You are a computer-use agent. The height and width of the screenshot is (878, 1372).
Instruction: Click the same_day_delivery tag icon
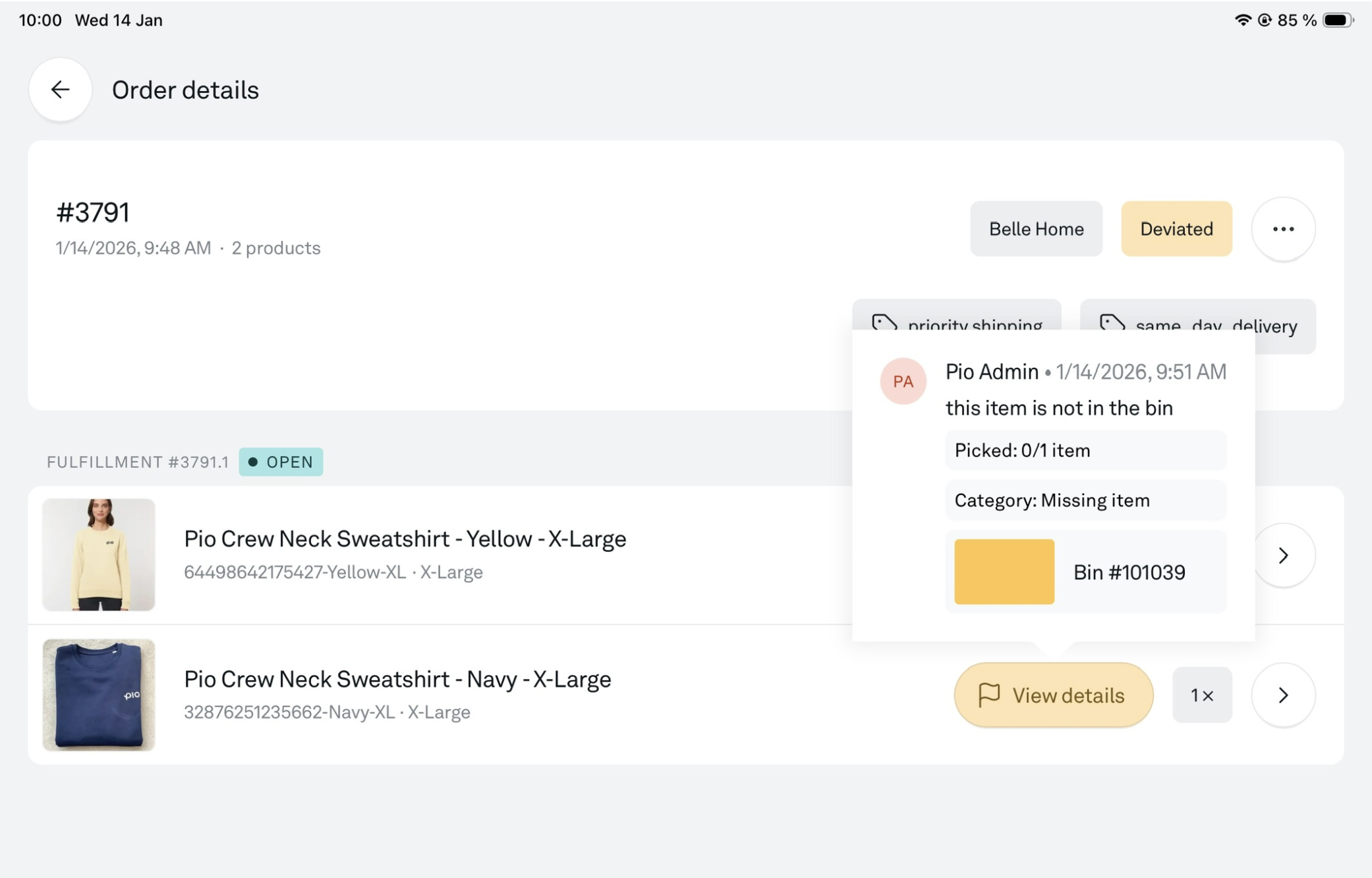(1112, 323)
